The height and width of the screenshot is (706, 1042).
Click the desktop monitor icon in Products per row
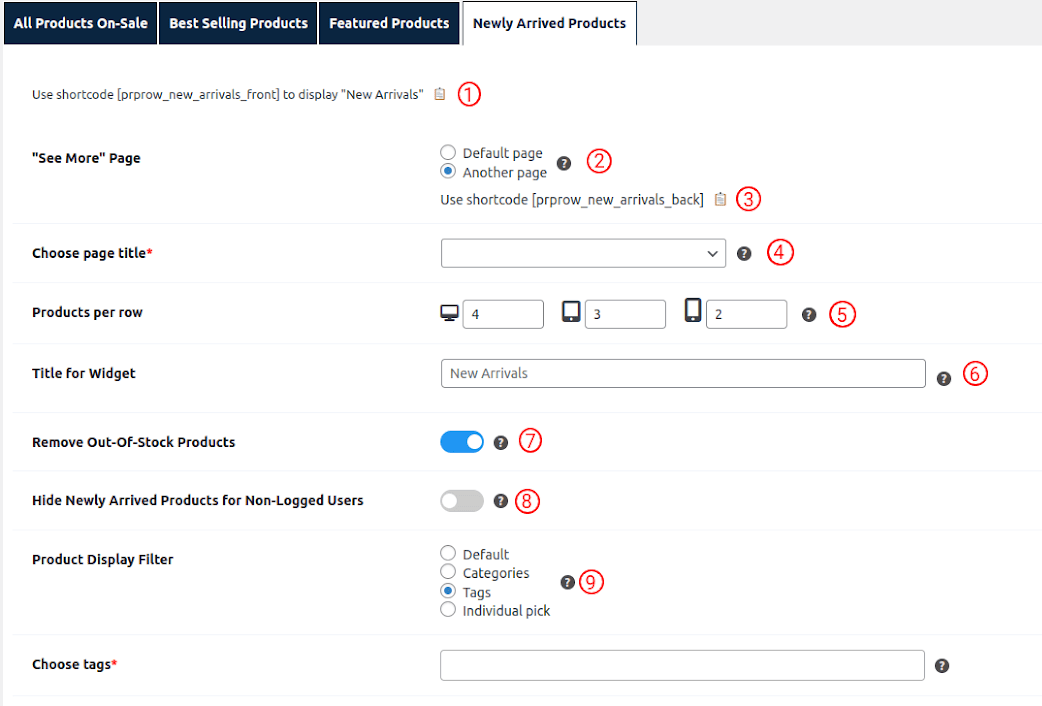click(x=449, y=312)
